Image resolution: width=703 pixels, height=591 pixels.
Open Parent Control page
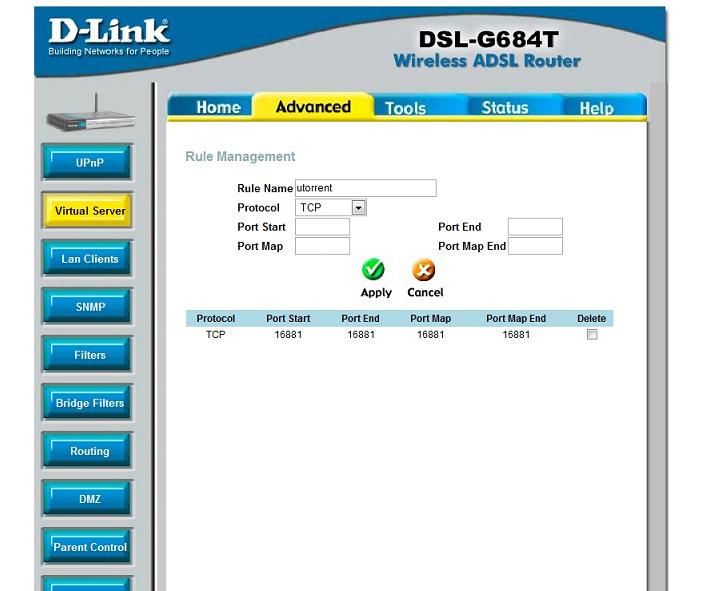pos(87,546)
